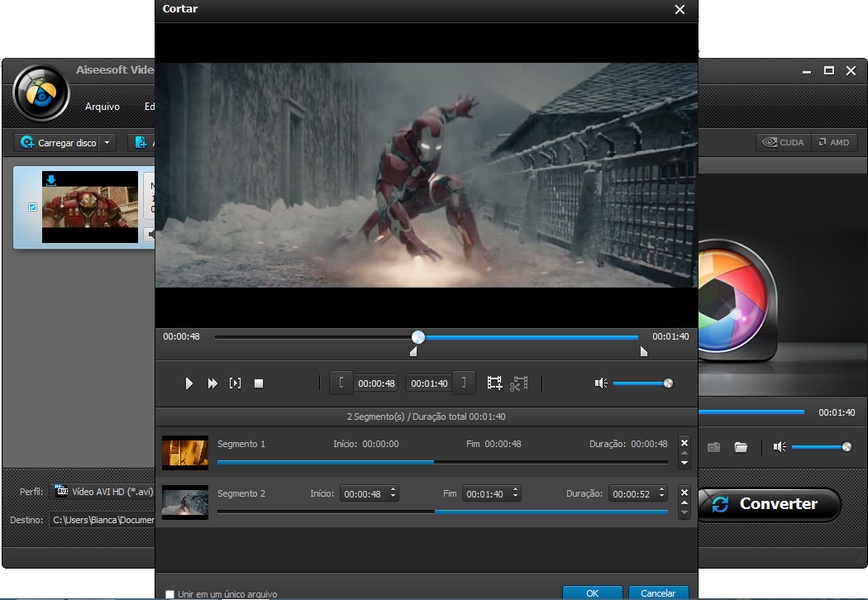The image size is (868, 600).
Task: Open snapshot folder icon in preview
Action: click(741, 447)
